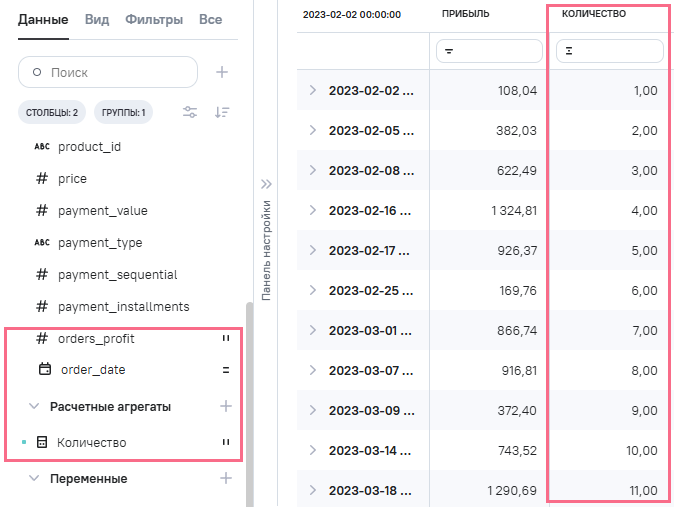Click the Поиск search field
674x507 pixels.
click(108, 72)
